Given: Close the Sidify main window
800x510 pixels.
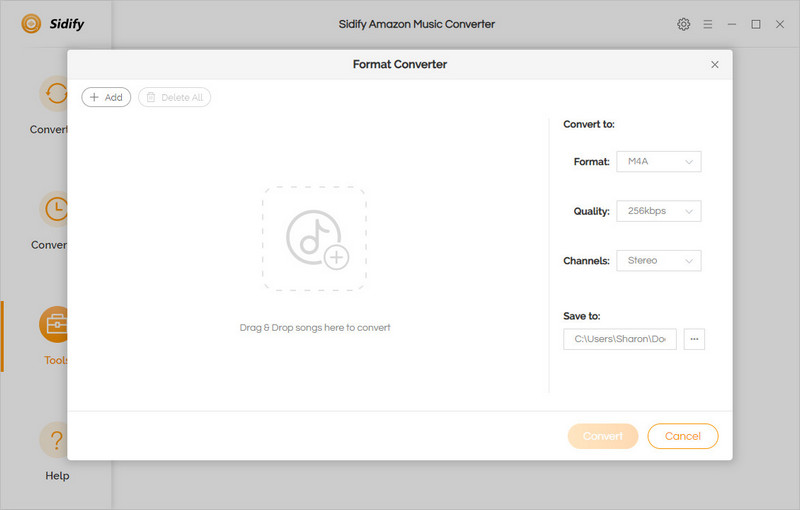Looking at the screenshot, I should 780,24.
